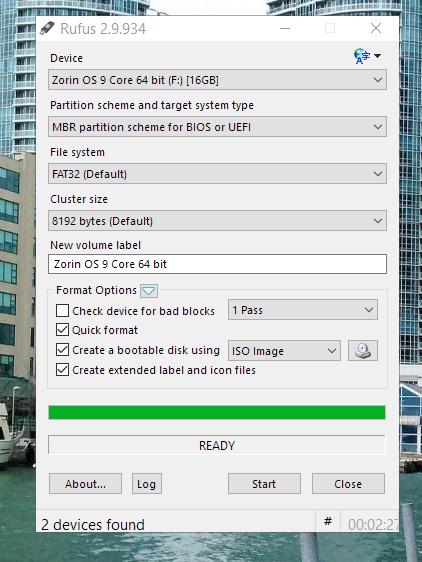Open the 'ISO Image' boot type dropdown
Viewport: 422px width, 562px height.
tap(284, 351)
